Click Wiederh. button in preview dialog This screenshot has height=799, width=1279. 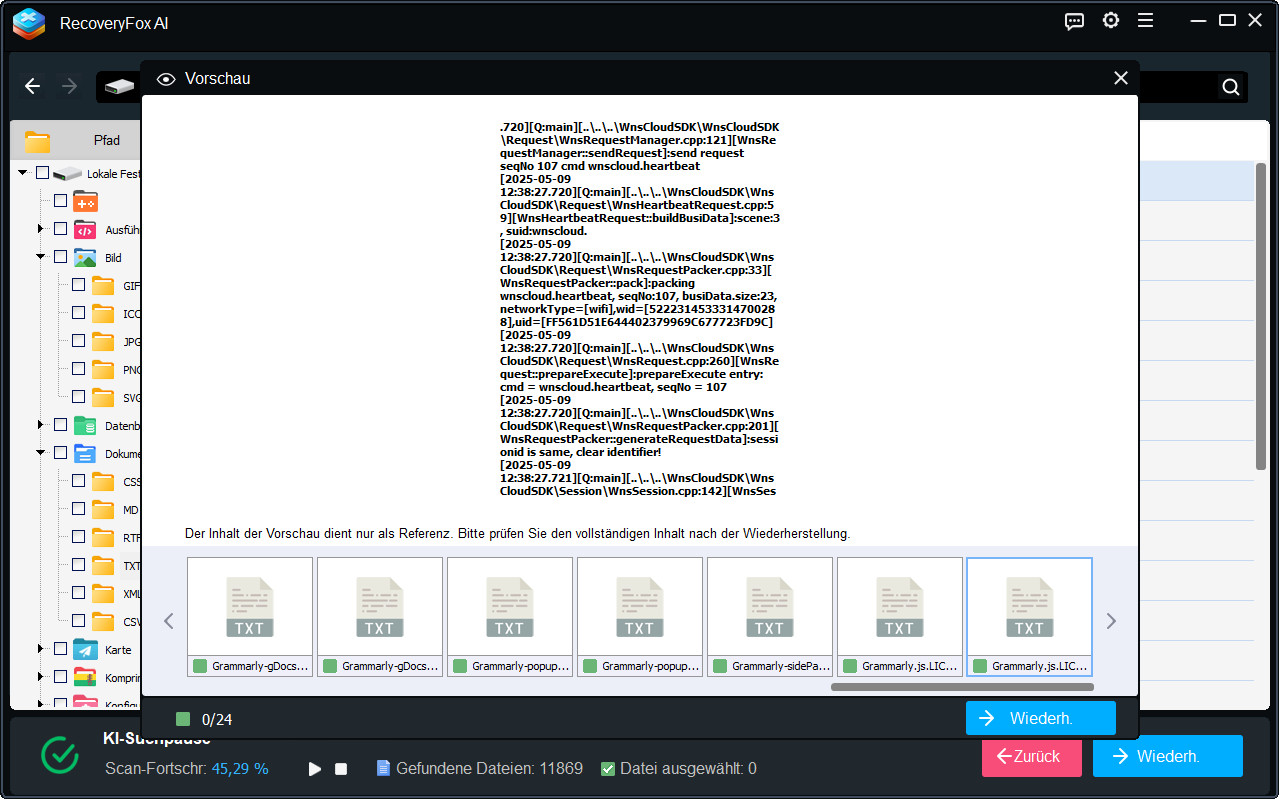pyautogui.click(x=1040, y=718)
